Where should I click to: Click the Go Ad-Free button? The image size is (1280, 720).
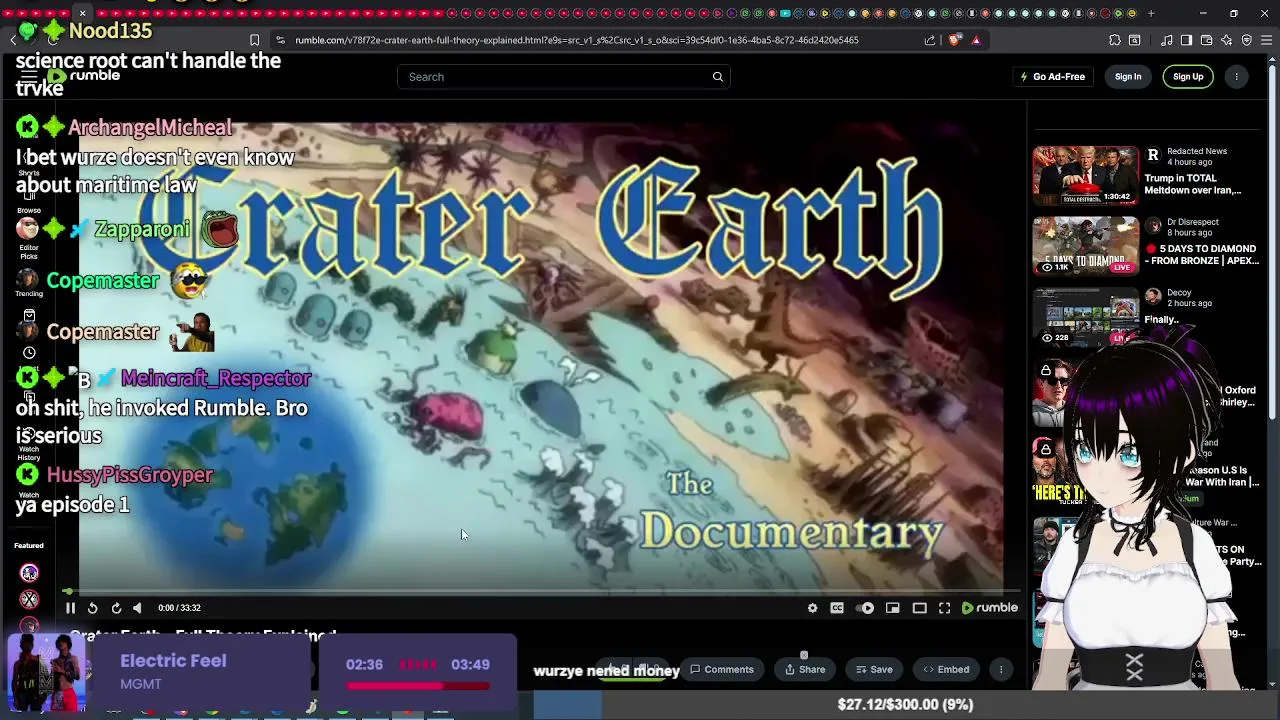(x=1052, y=77)
